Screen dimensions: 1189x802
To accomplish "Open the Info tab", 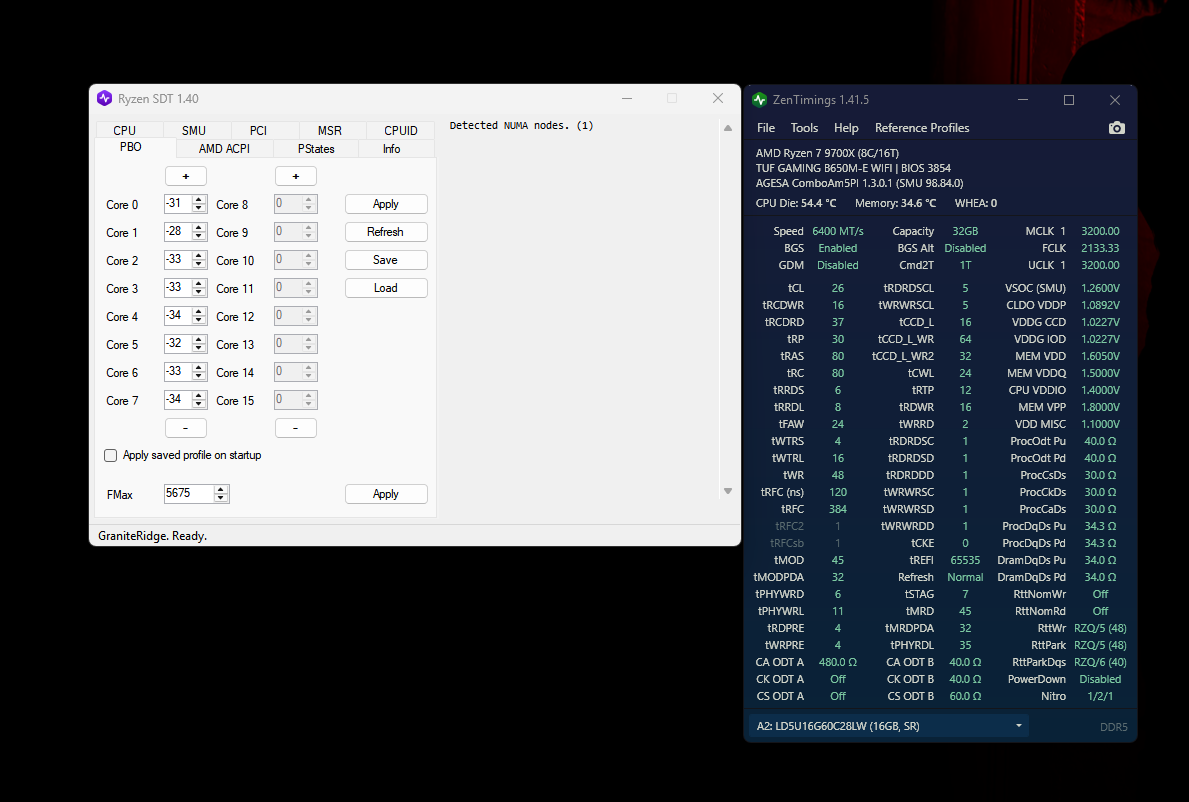I will pos(391,149).
